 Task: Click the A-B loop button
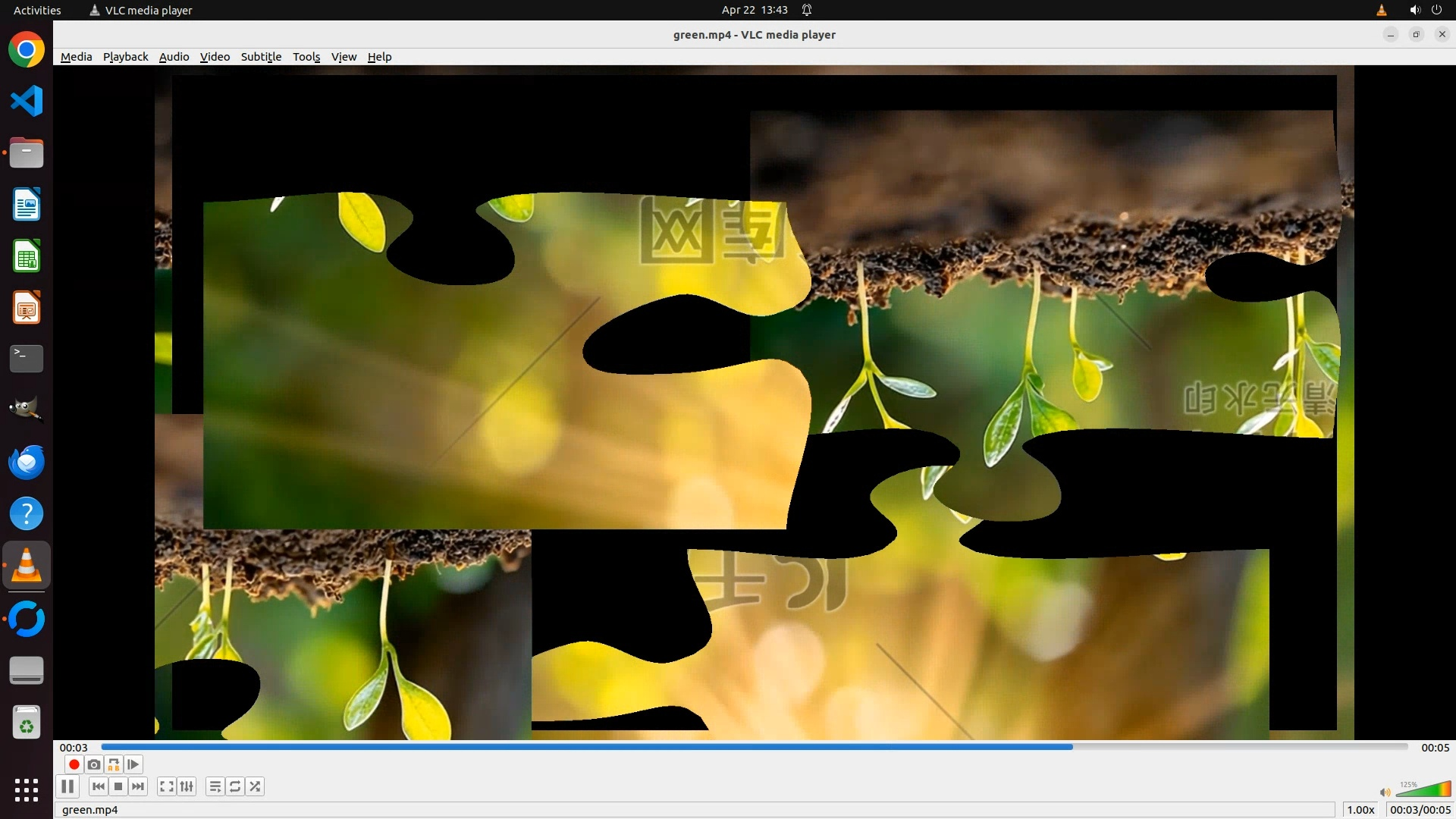point(114,764)
